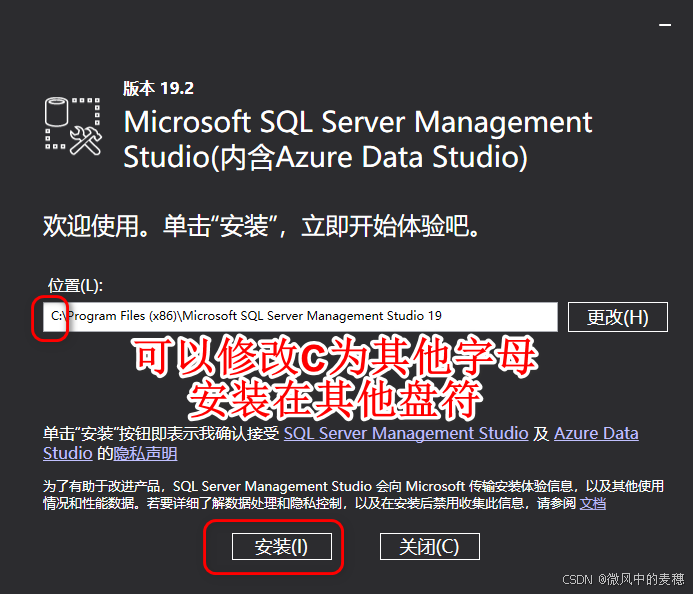This screenshot has width=693, height=594.
Task: Click the 版本 19.2 version text
Action: [x=158, y=88]
